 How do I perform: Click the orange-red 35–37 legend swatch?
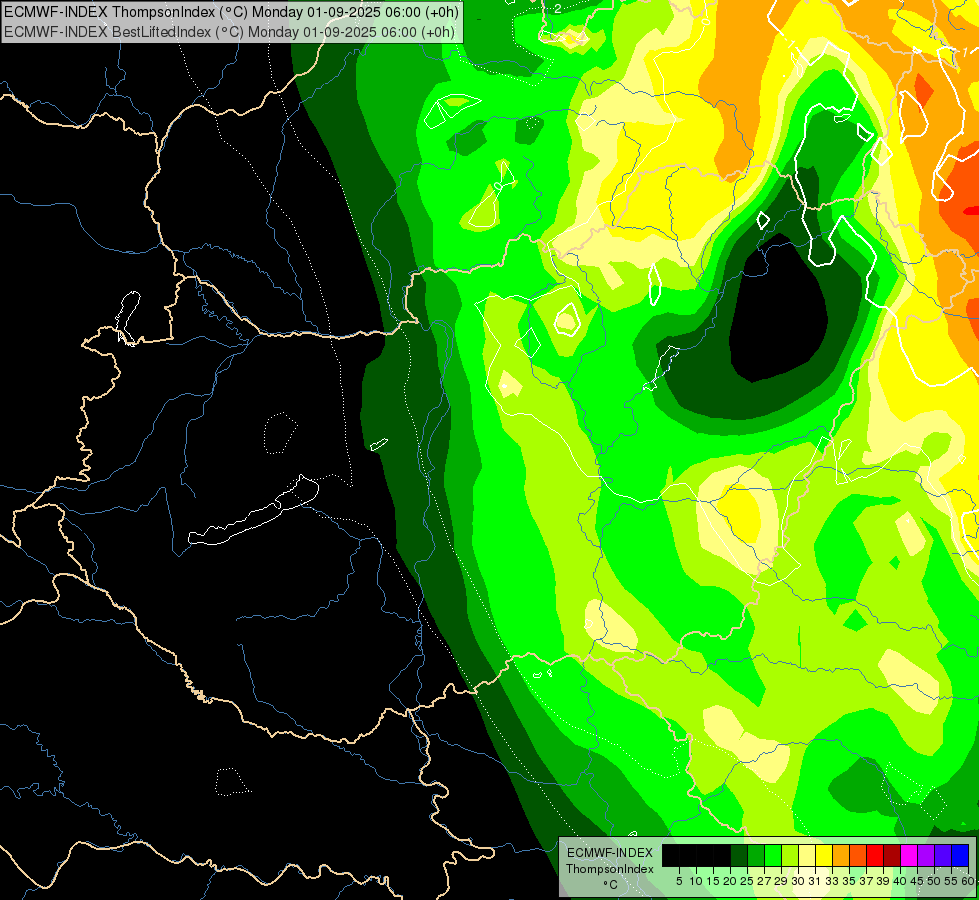tap(858, 855)
